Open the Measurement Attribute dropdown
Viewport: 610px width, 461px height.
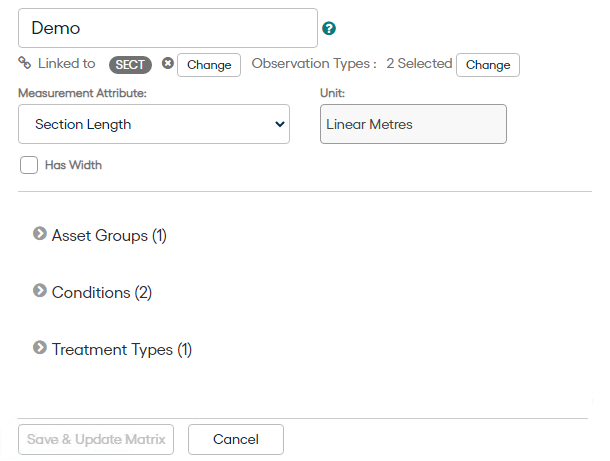[154, 124]
